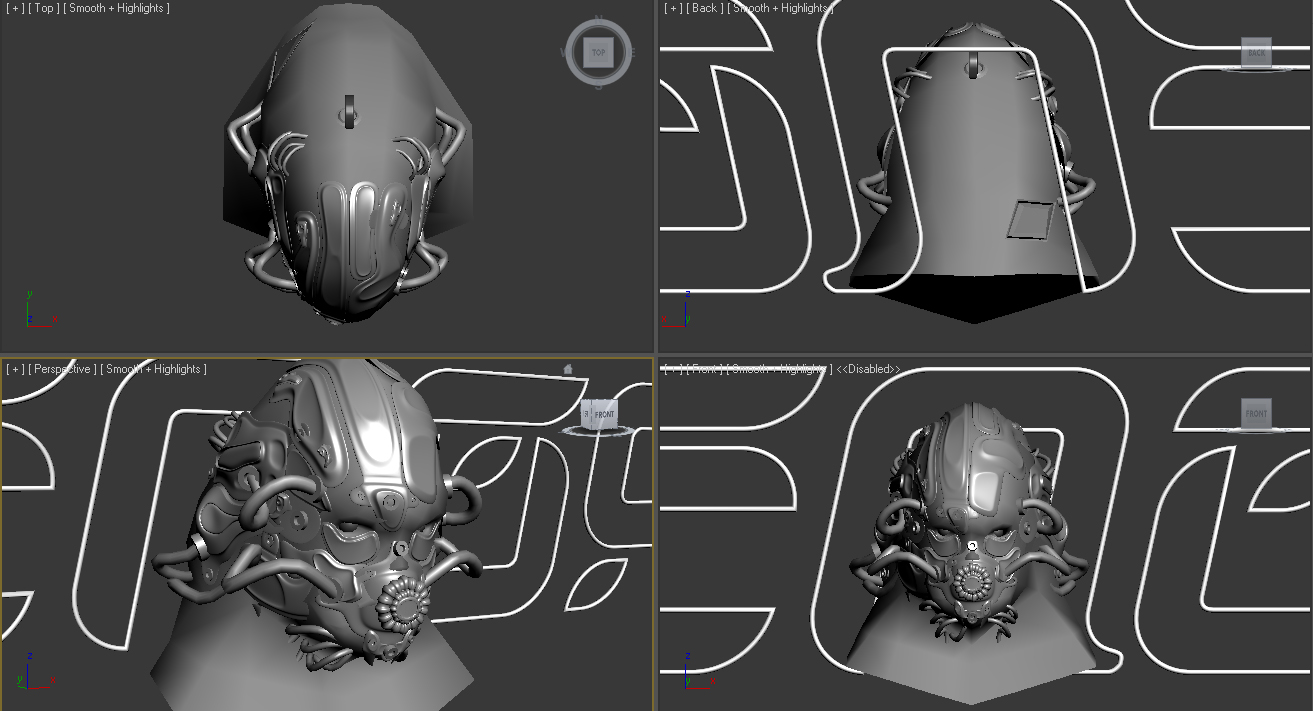Click the S compass letter on the Top ViewCube

(598, 85)
